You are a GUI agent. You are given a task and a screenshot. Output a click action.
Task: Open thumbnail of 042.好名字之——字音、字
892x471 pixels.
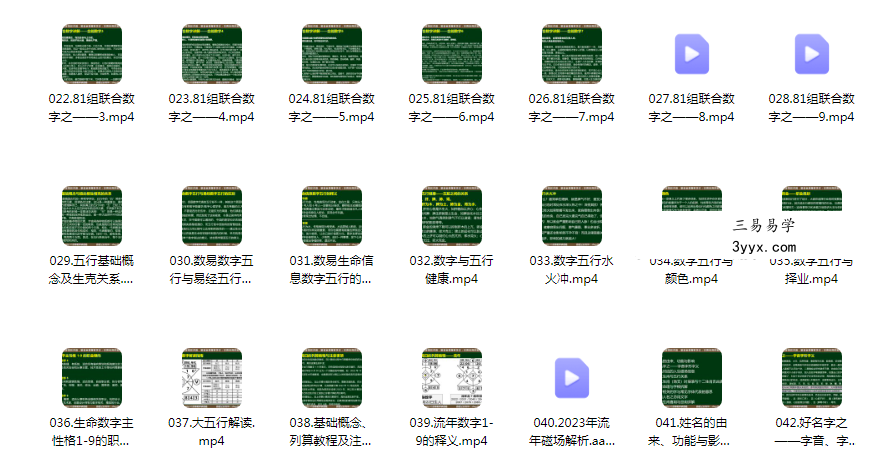[x=812, y=378]
